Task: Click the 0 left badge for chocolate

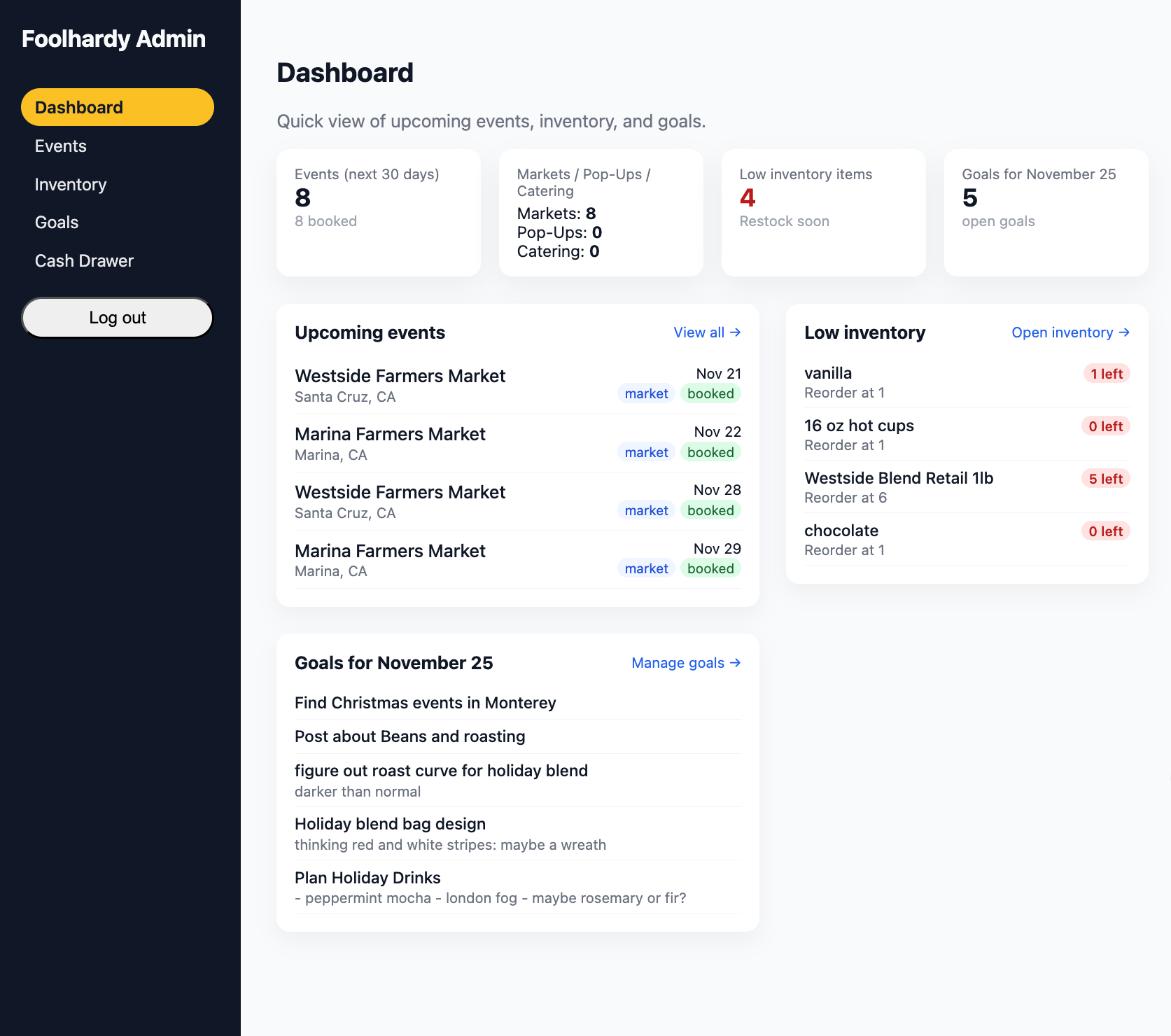Action: (x=1106, y=531)
